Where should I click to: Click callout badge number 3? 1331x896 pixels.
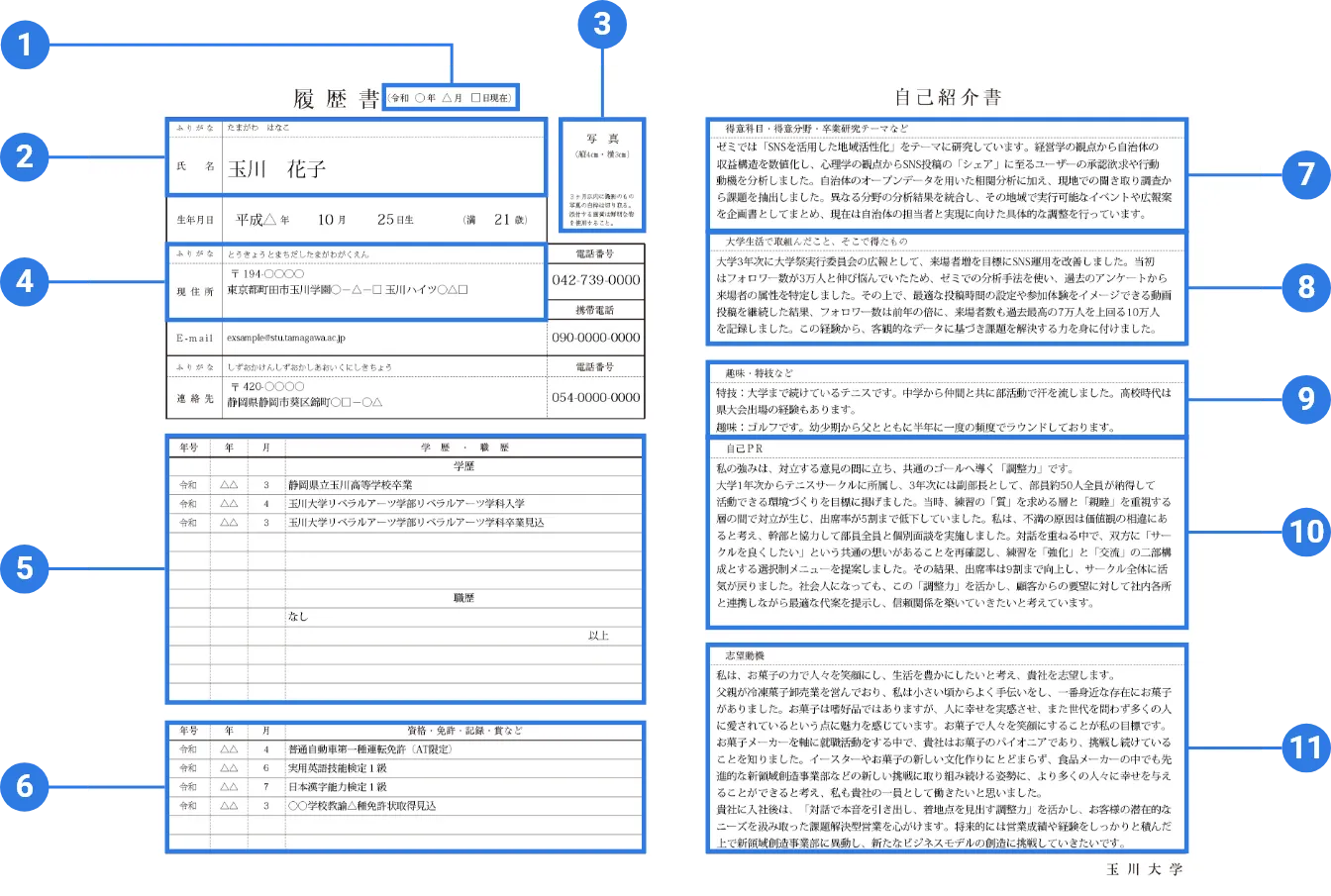click(602, 24)
